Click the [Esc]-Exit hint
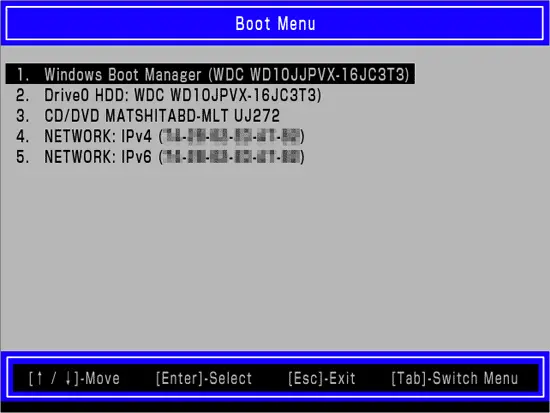 coord(322,378)
